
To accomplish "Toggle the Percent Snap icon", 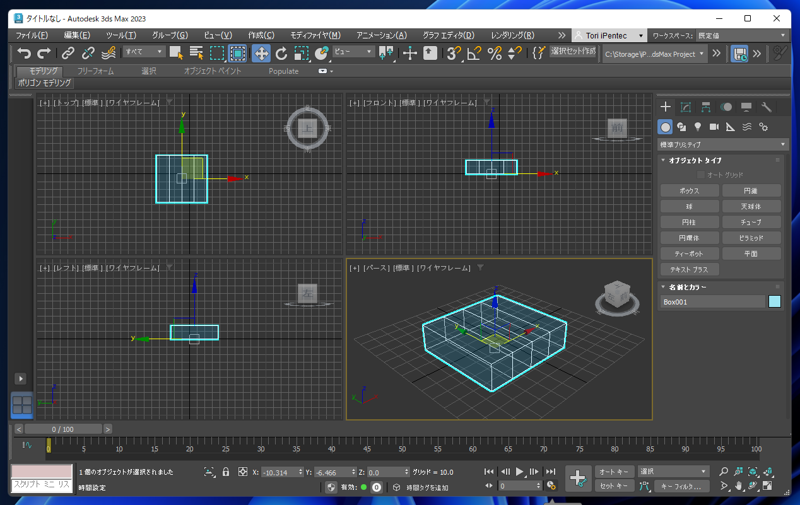I will (494, 53).
